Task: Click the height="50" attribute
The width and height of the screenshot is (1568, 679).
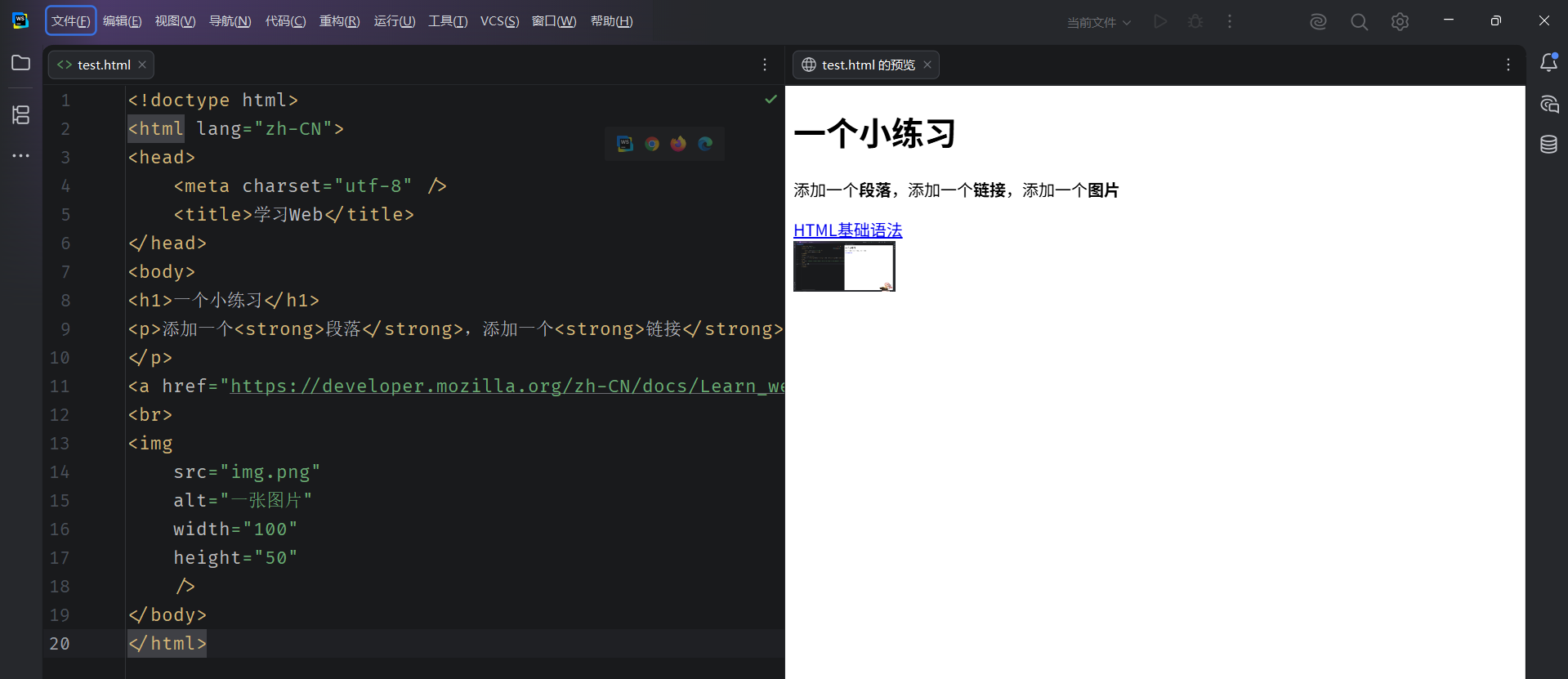Action: point(235,558)
